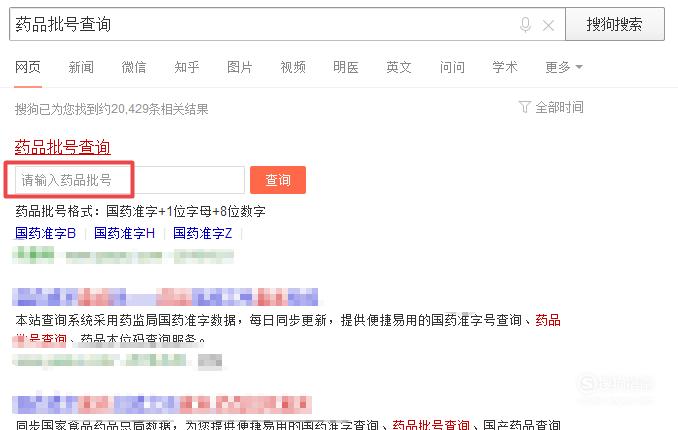The image size is (678, 430).
Task: Click the description starting 本站查询系统采用药监局
Action: 288,329
